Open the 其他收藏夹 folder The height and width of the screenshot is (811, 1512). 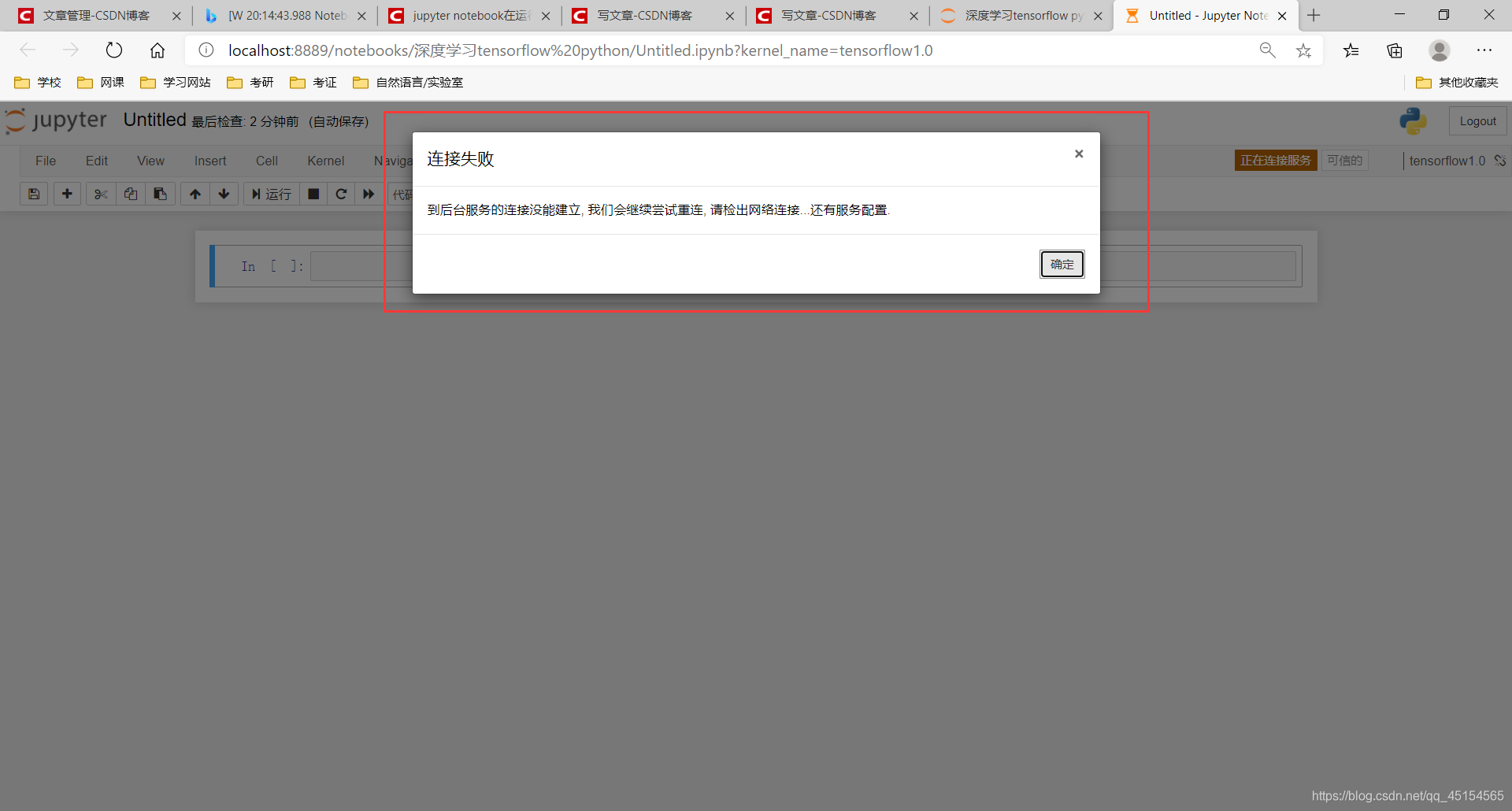tap(1457, 82)
